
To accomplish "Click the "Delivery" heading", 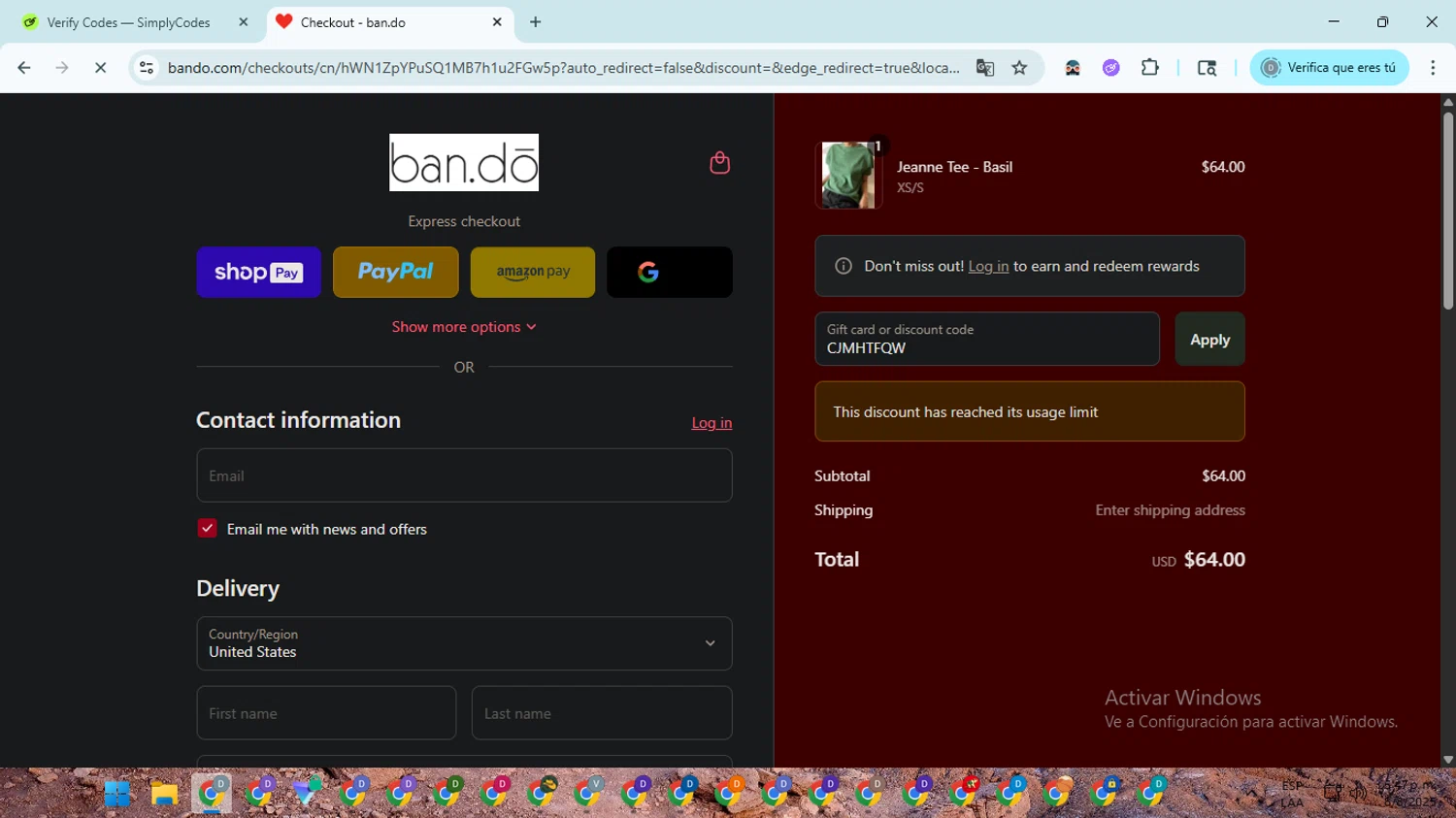I will click(x=238, y=588).
